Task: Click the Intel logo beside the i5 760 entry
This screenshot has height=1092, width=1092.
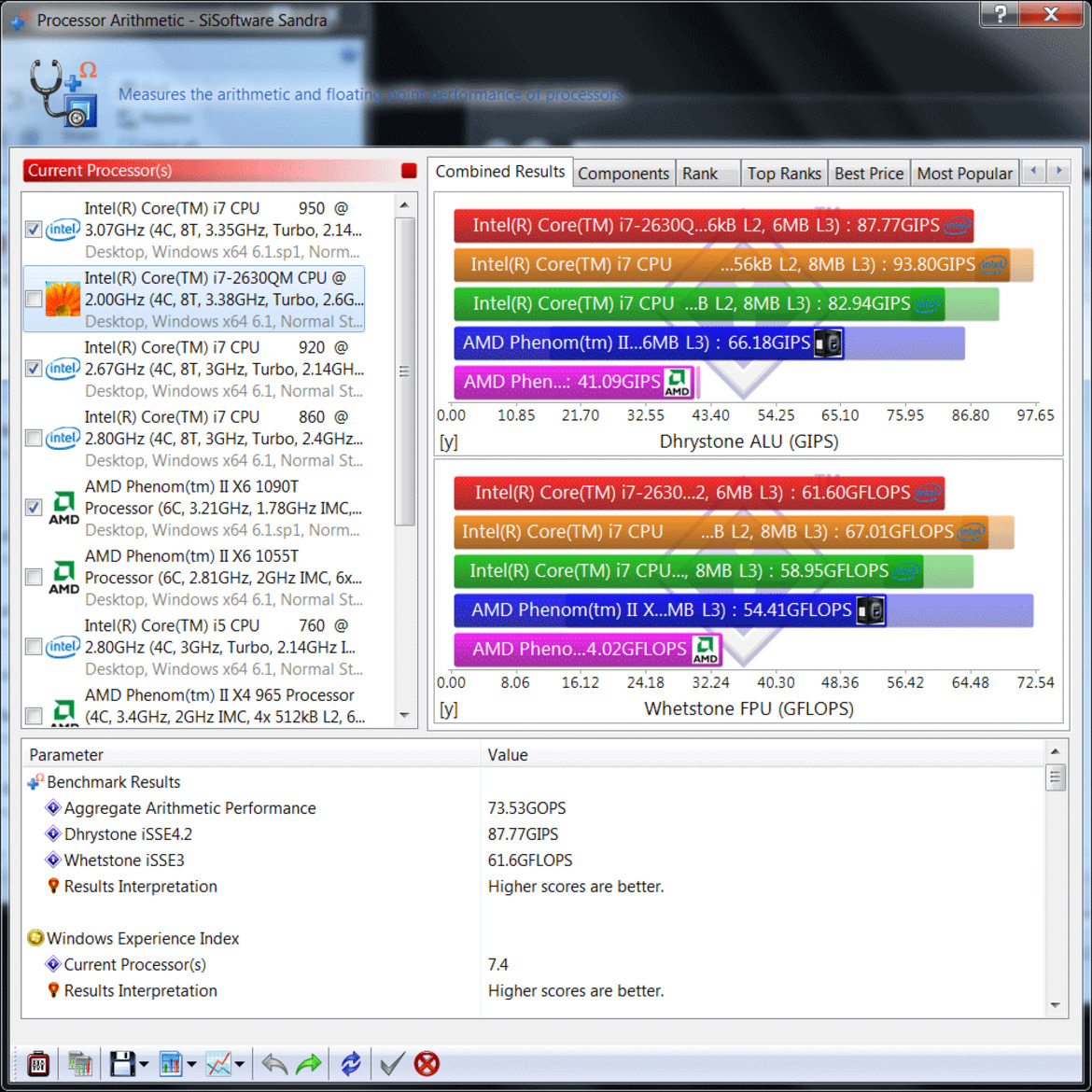Action: (63, 647)
